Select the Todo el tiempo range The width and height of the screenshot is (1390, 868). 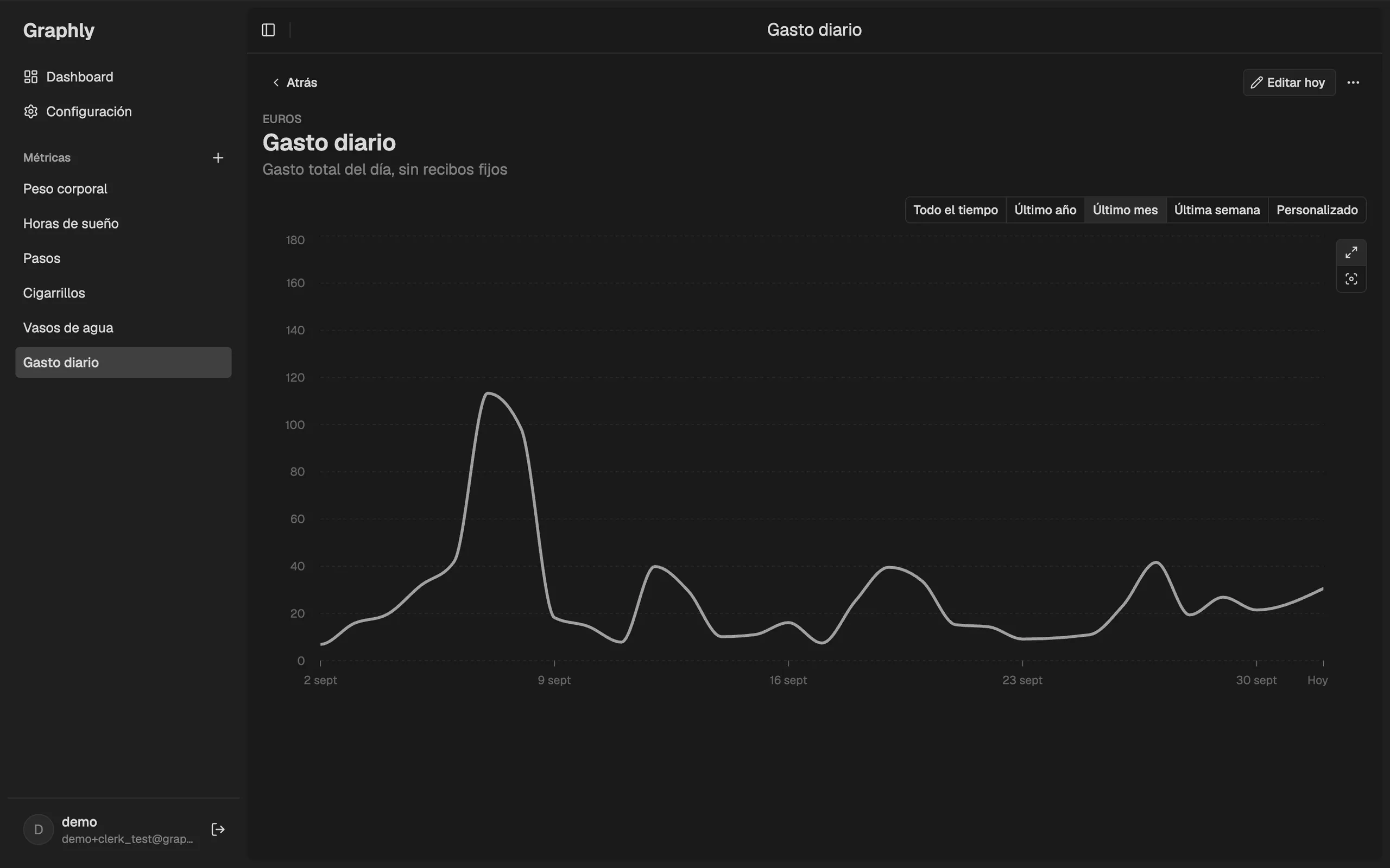[x=956, y=210]
